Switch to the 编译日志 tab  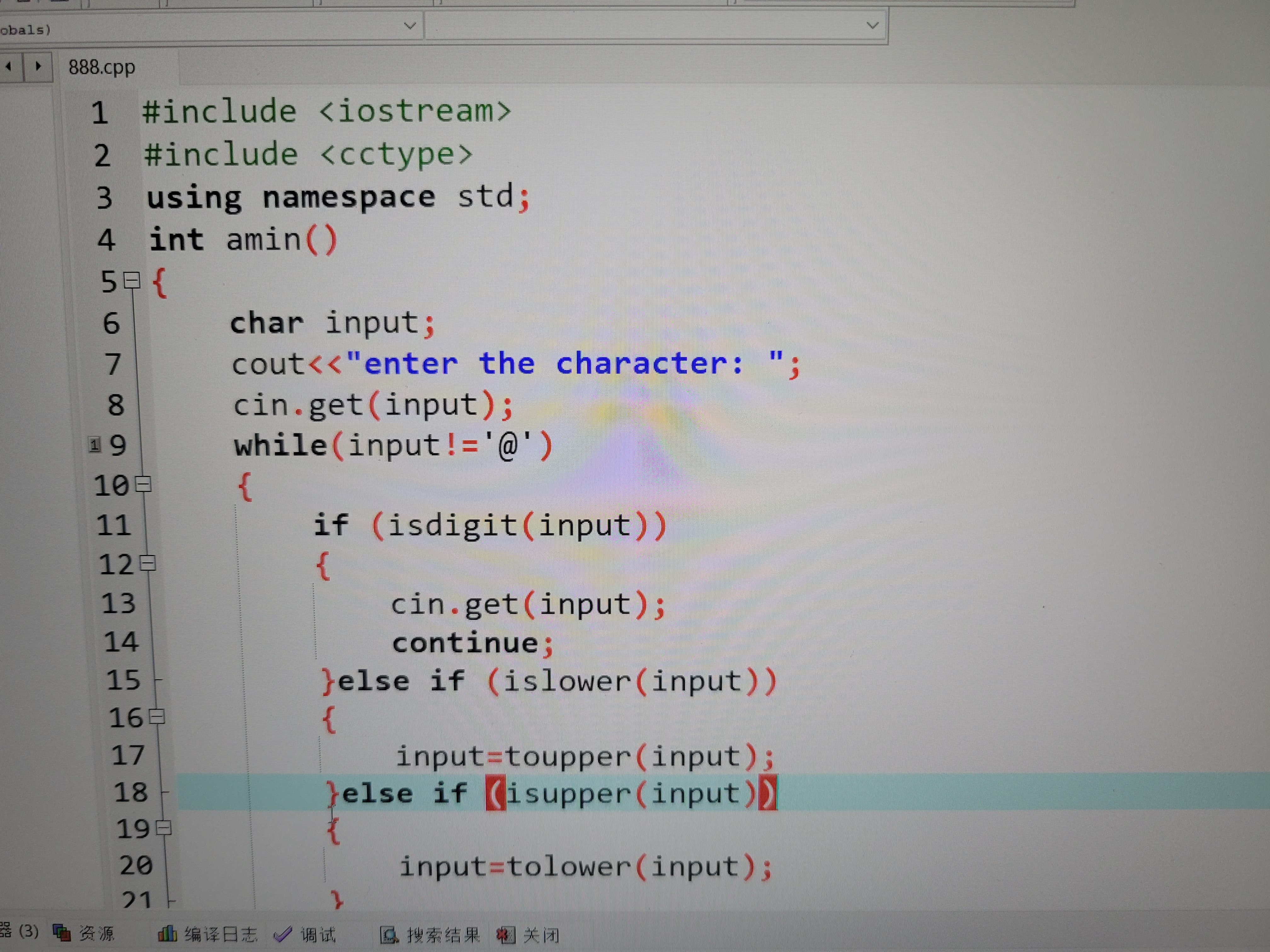click(x=220, y=934)
